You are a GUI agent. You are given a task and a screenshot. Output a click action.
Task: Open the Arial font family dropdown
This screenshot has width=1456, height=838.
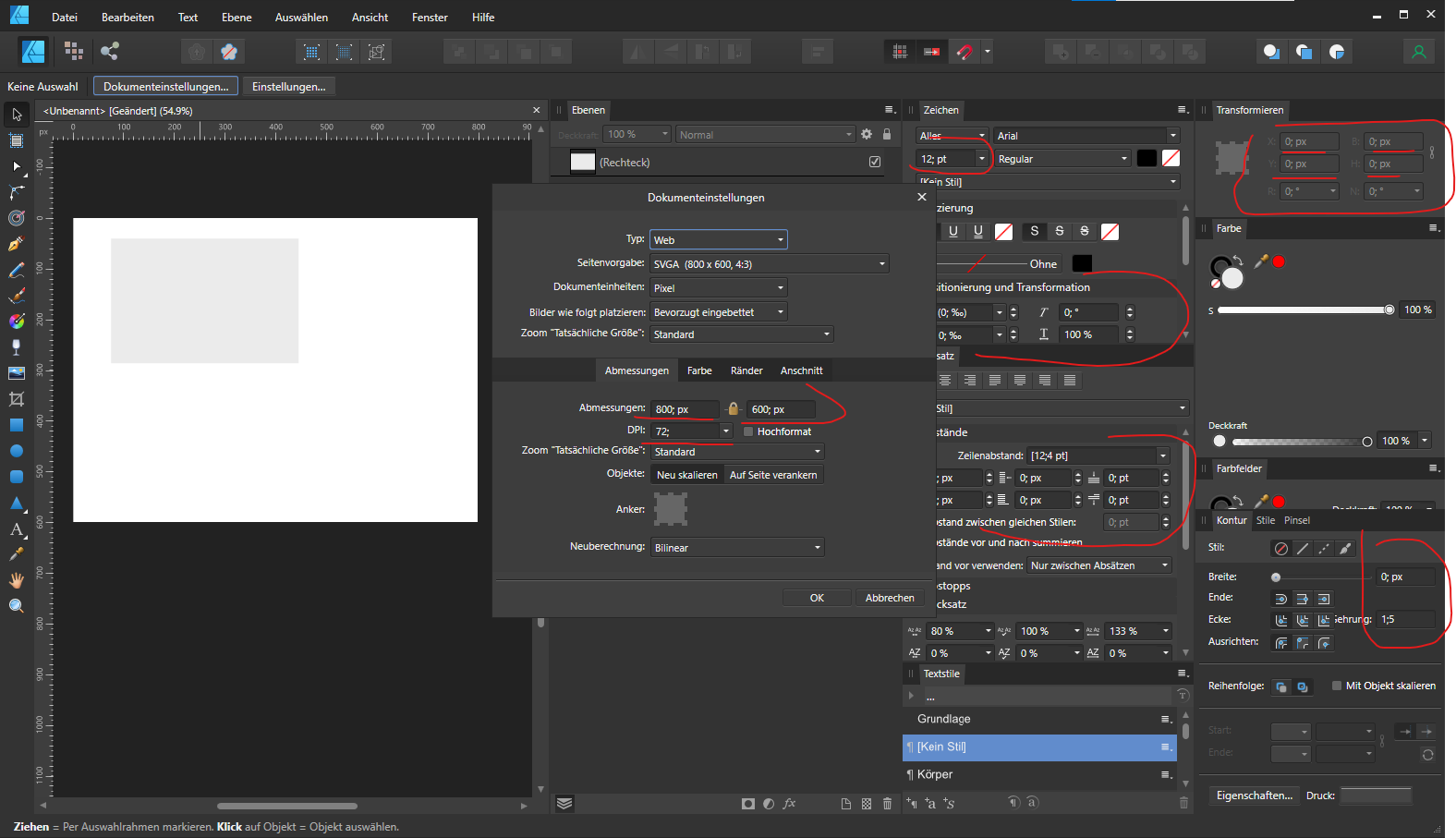click(1086, 135)
